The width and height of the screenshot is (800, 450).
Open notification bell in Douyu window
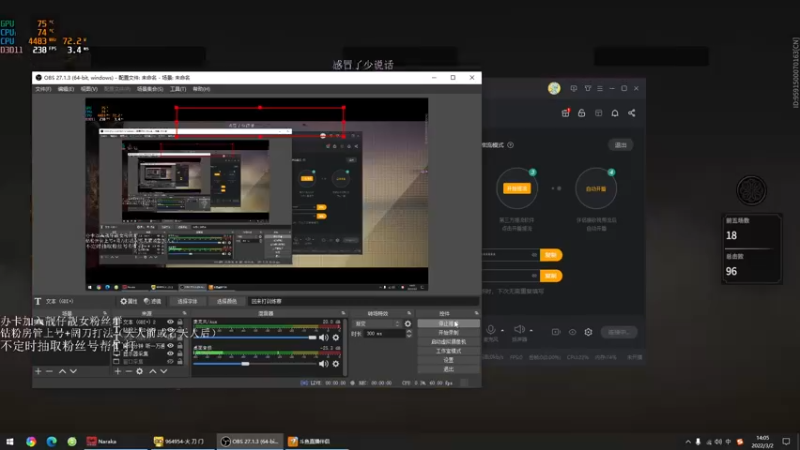615,113
